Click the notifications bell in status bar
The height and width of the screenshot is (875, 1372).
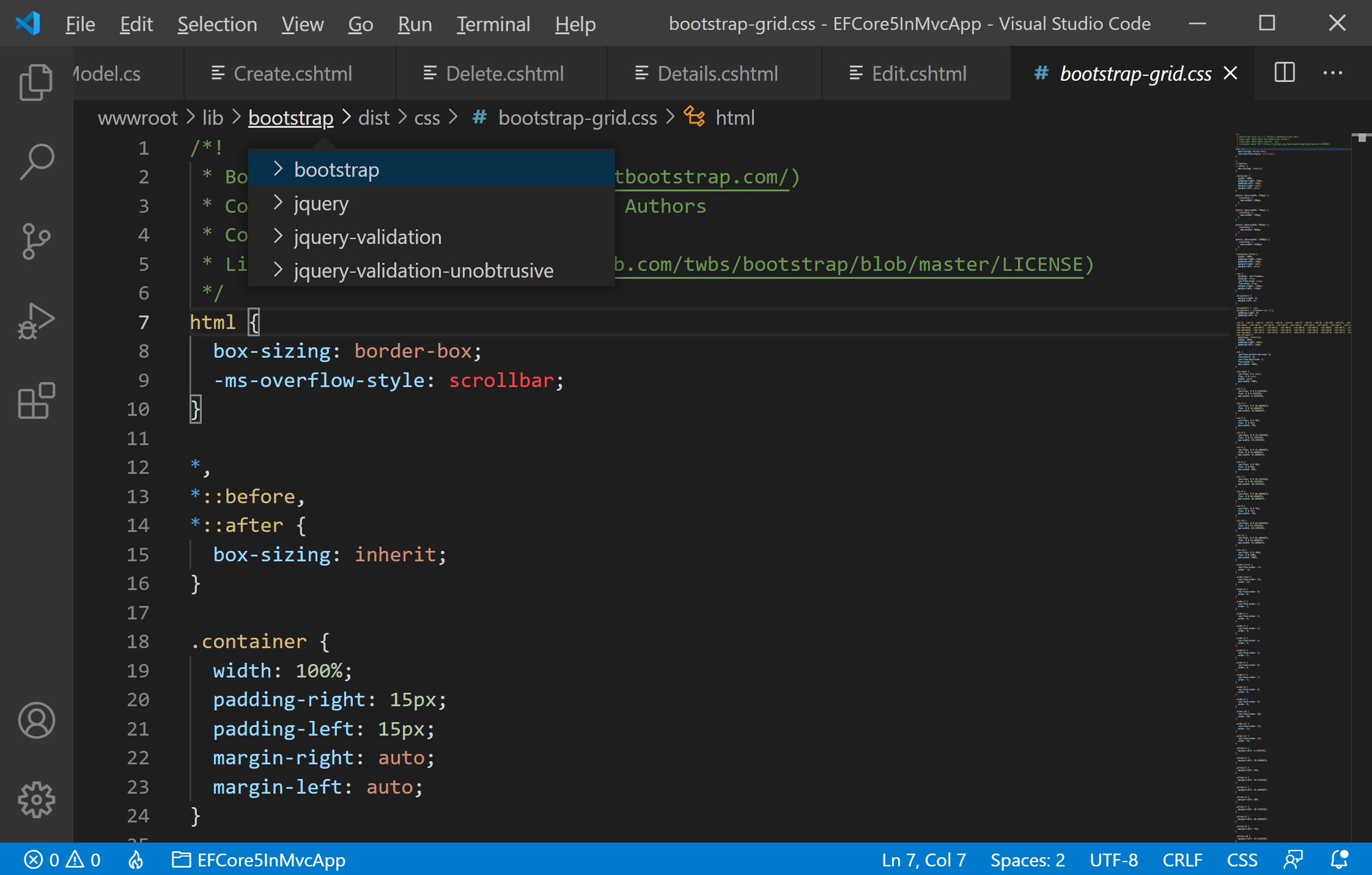click(1339, 860)
